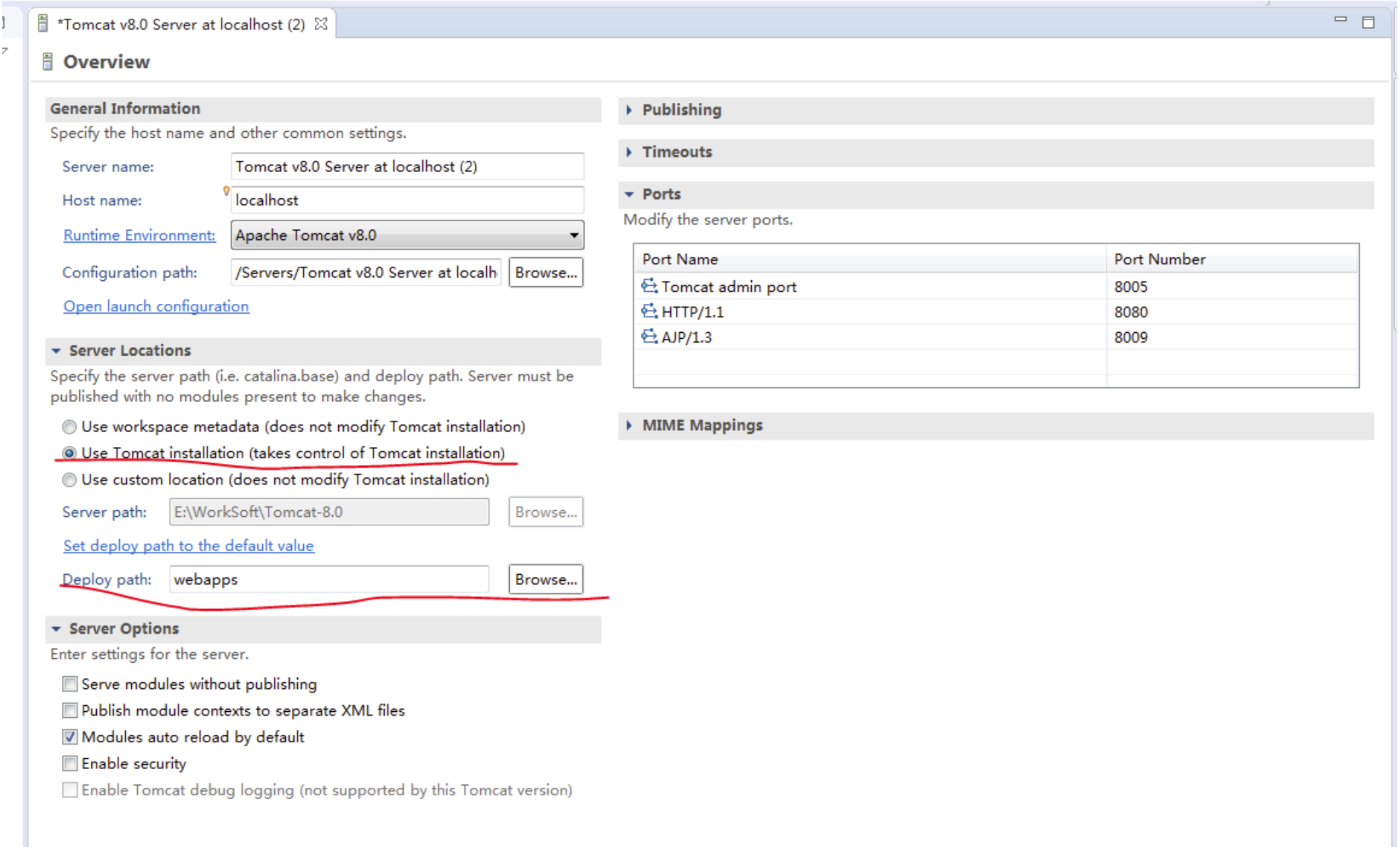The width and height of the screenshot is (1400, 849).
Task: Click the AJP/1.3 port row icon
Action: (x=649, y=337)
